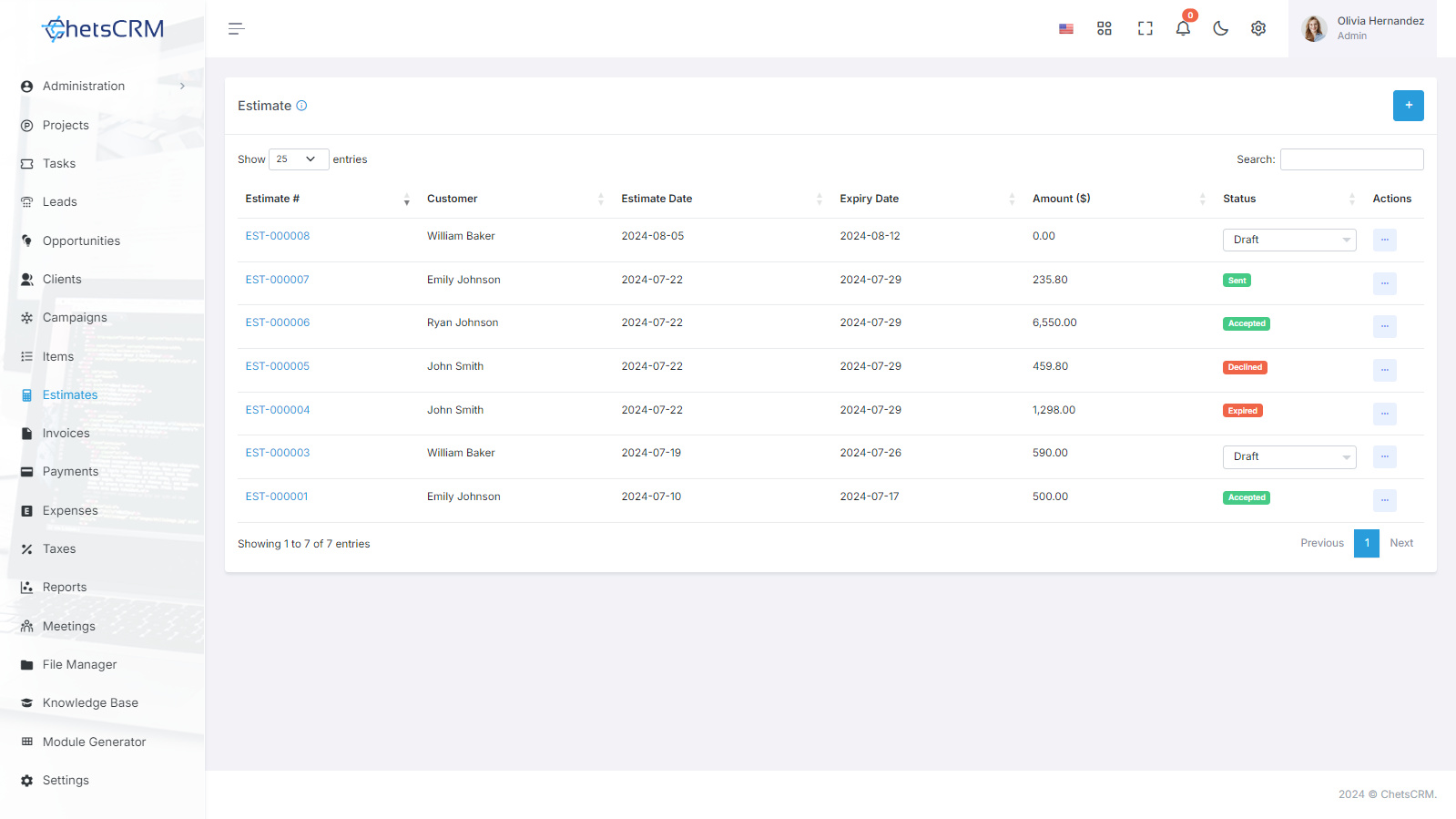Add a new estimate with plus button

coord(1408,106)
